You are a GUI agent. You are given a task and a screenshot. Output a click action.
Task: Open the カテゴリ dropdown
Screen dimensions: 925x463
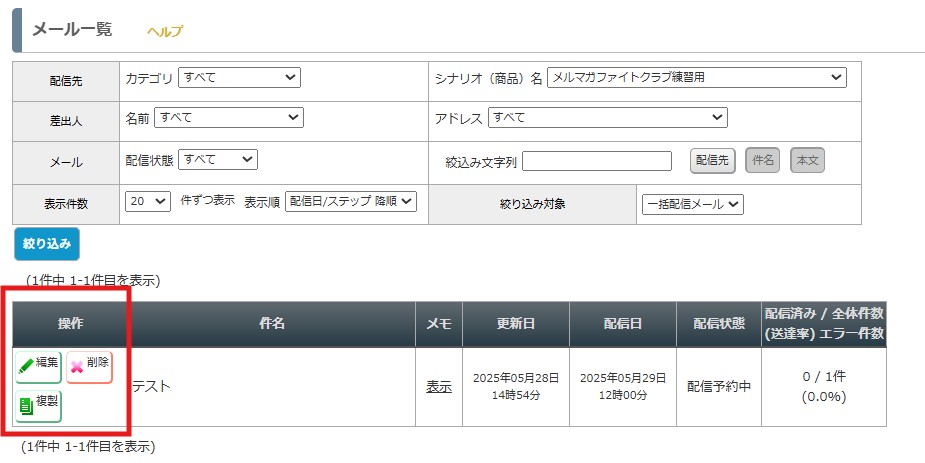point(240,77)
